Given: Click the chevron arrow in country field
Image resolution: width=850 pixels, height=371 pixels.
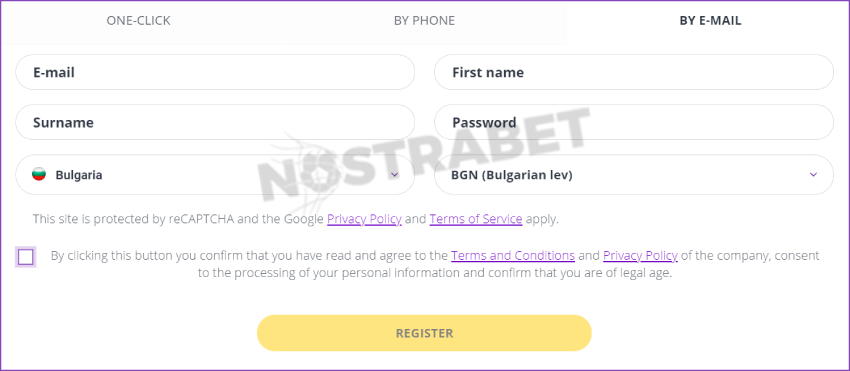Looking at the screenshot, I should 395,175.
